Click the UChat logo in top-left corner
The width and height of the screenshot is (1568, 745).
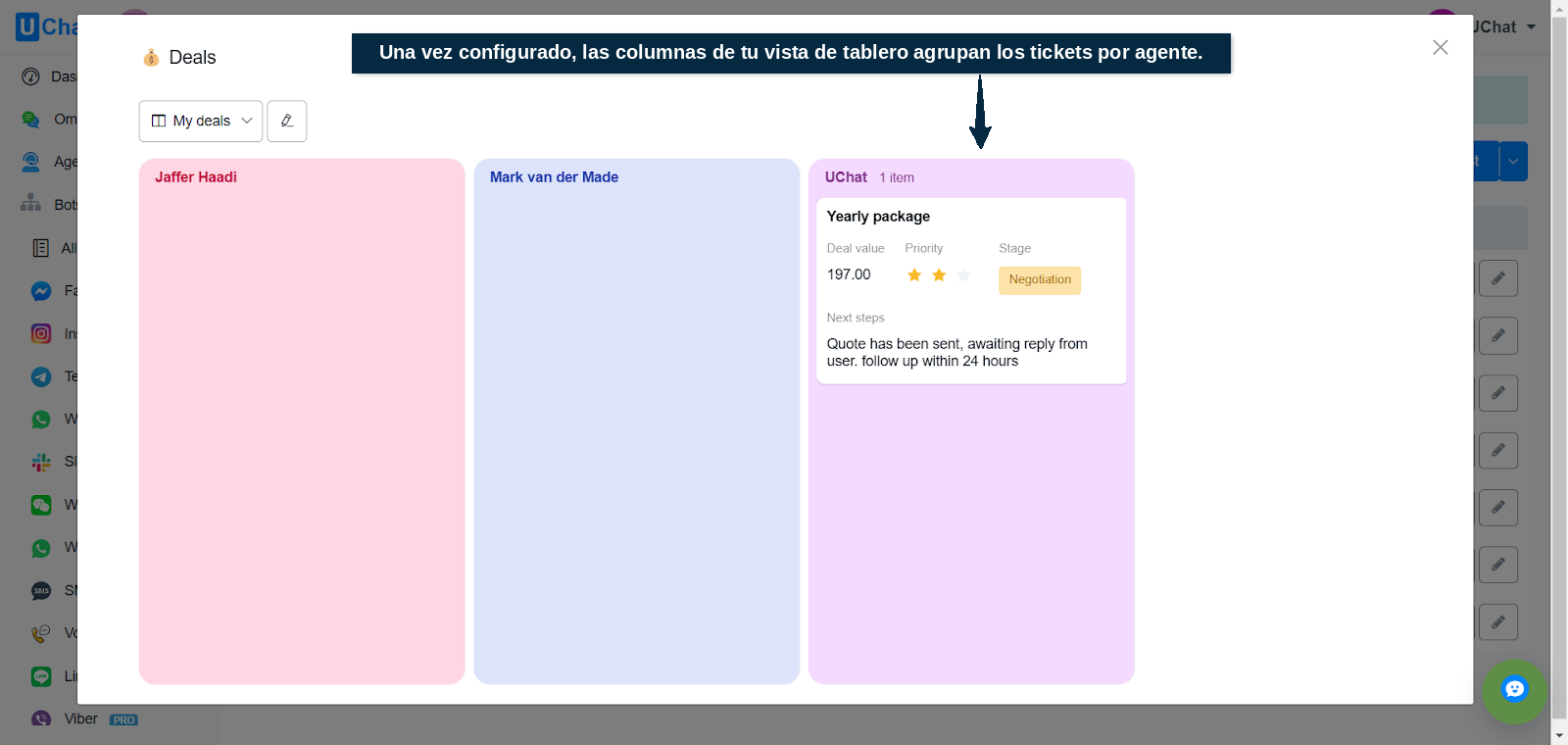coord(46,26)
